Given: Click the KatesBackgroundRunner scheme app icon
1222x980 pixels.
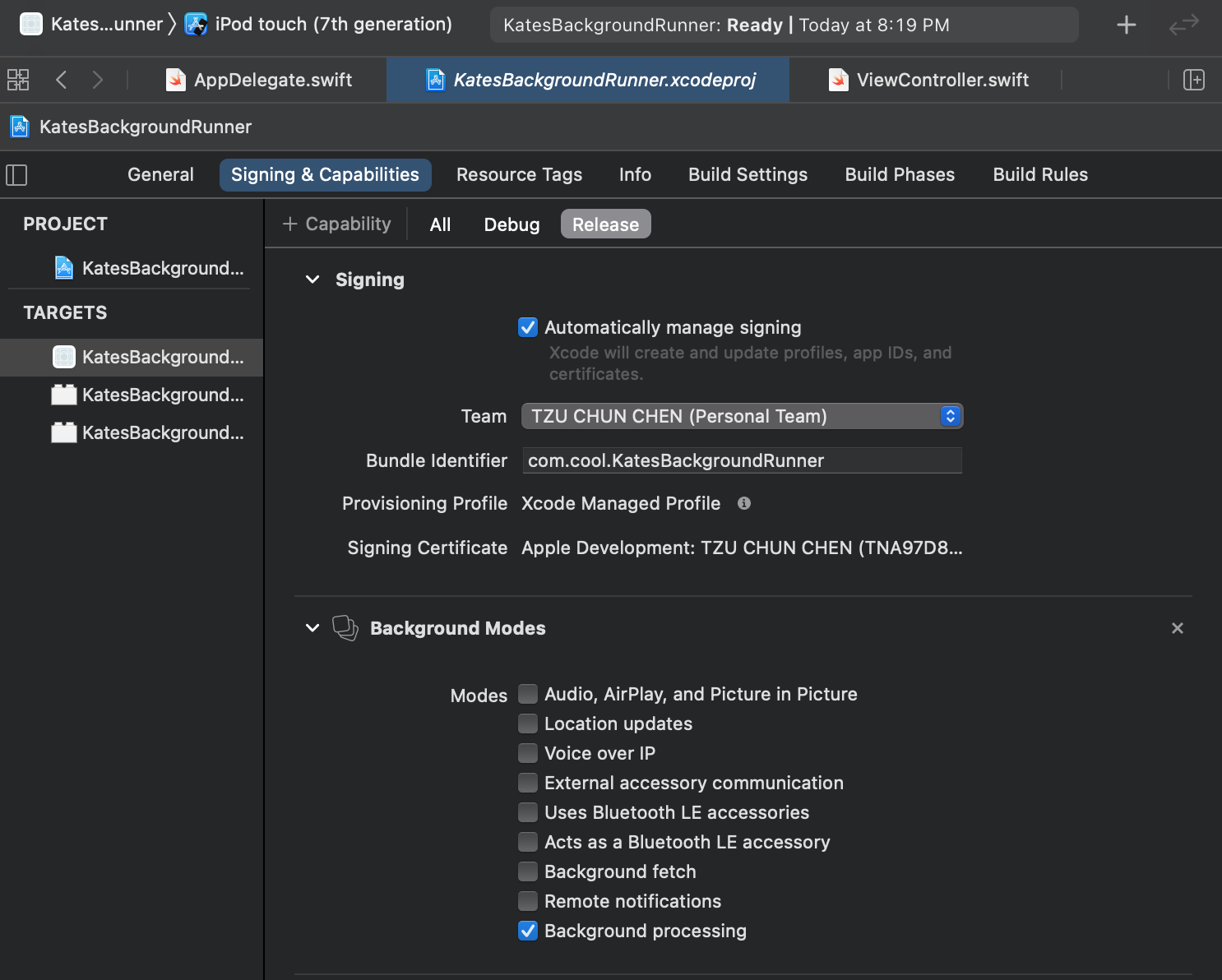Looking at the screenshot, I should [x=31, y=24].
